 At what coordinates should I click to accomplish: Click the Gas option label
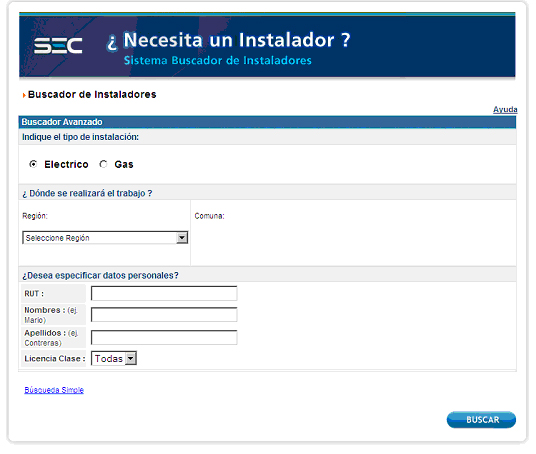click(x=124, y=164)
